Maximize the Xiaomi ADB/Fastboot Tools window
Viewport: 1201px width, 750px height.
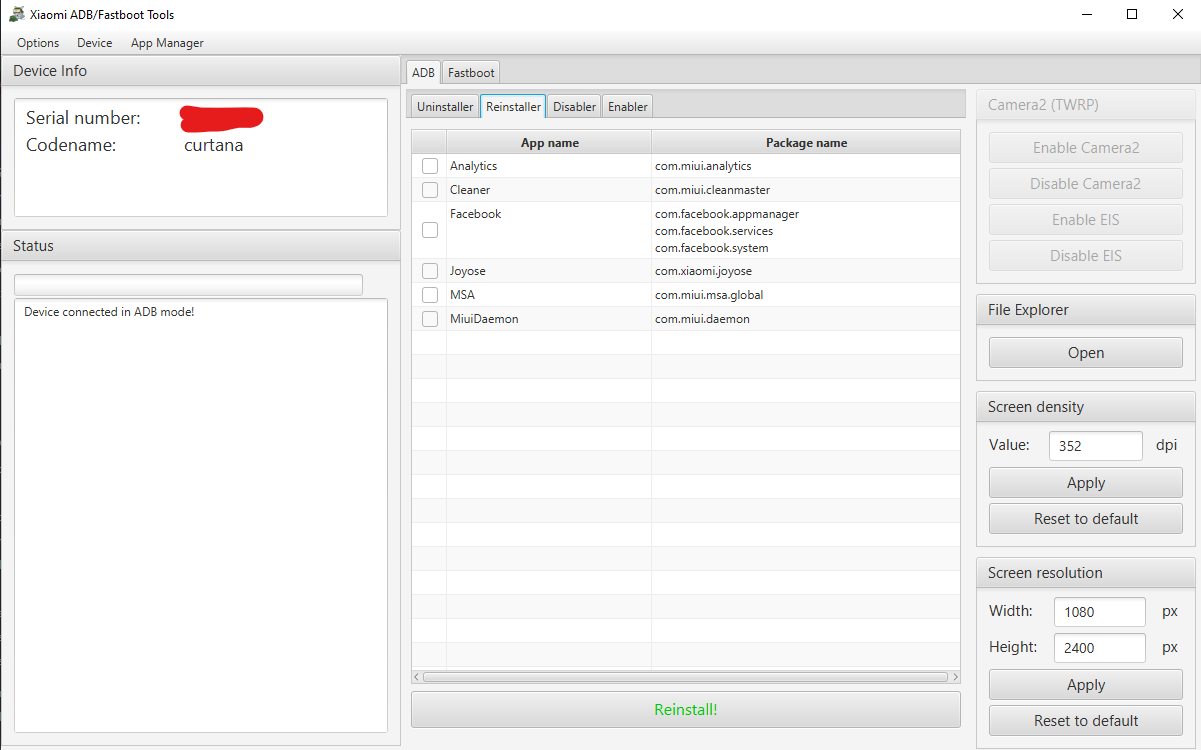[1132, 14]
